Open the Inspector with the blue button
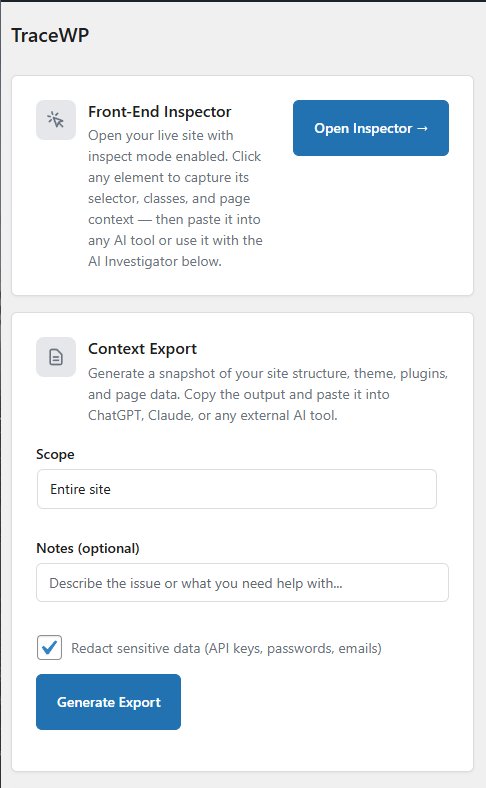 (x=371, y=128)
